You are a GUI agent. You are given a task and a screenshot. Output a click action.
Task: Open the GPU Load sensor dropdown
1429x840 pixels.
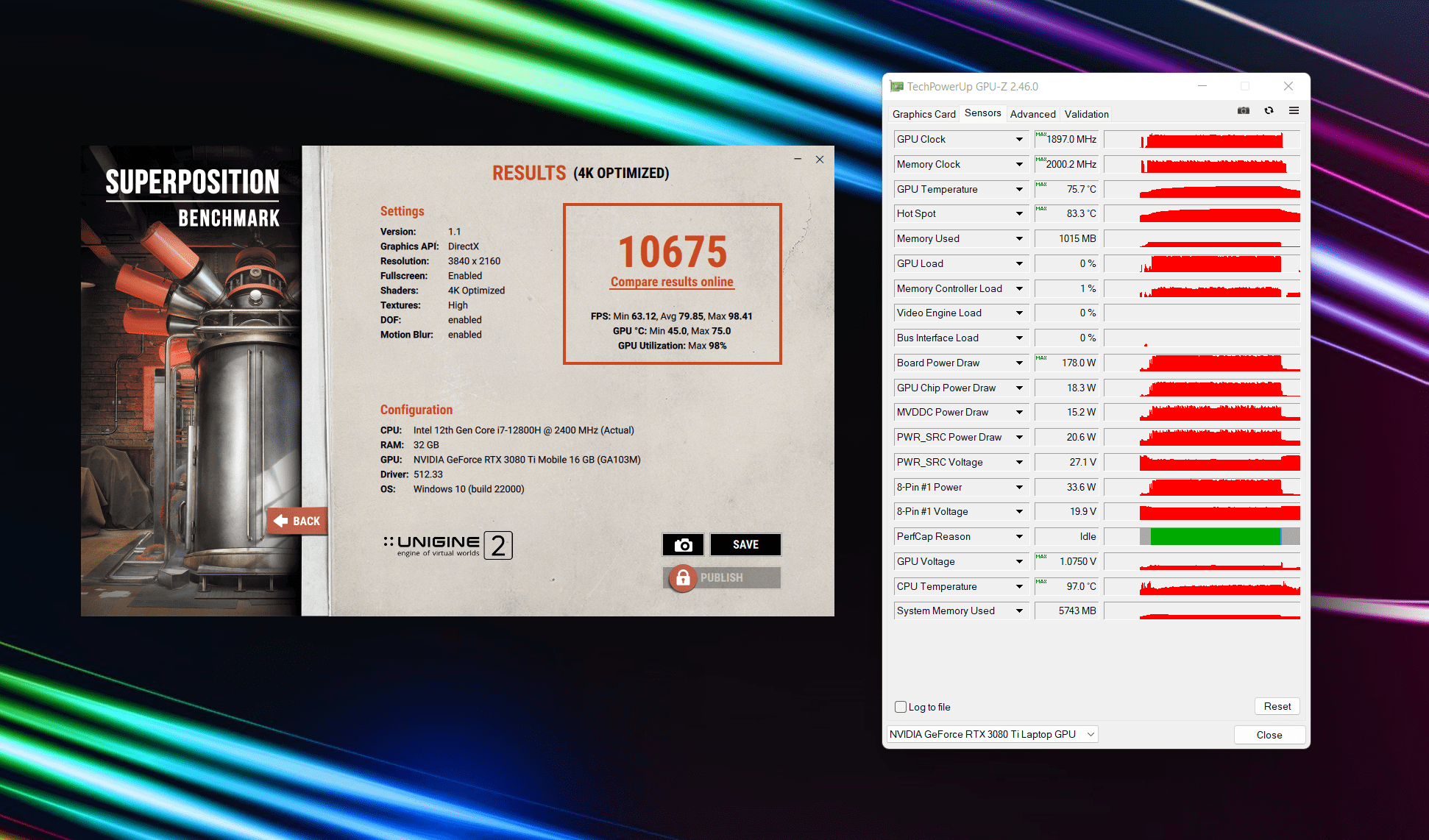pos(1019,263)
